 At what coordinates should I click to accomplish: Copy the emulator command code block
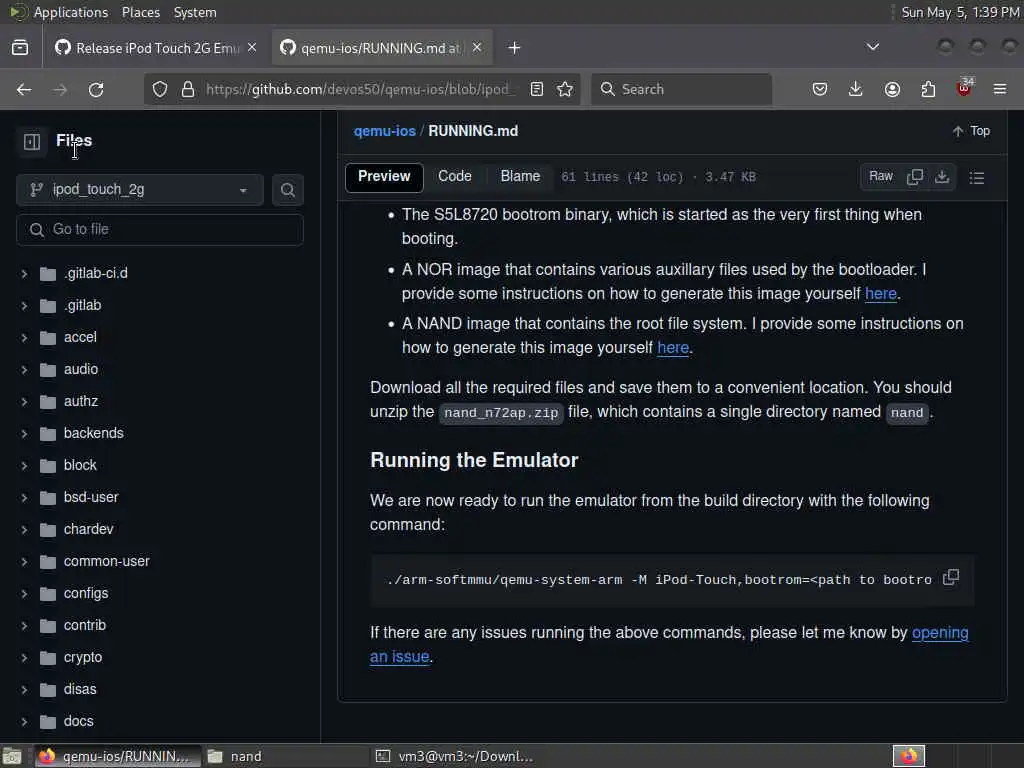coord(951,578)
